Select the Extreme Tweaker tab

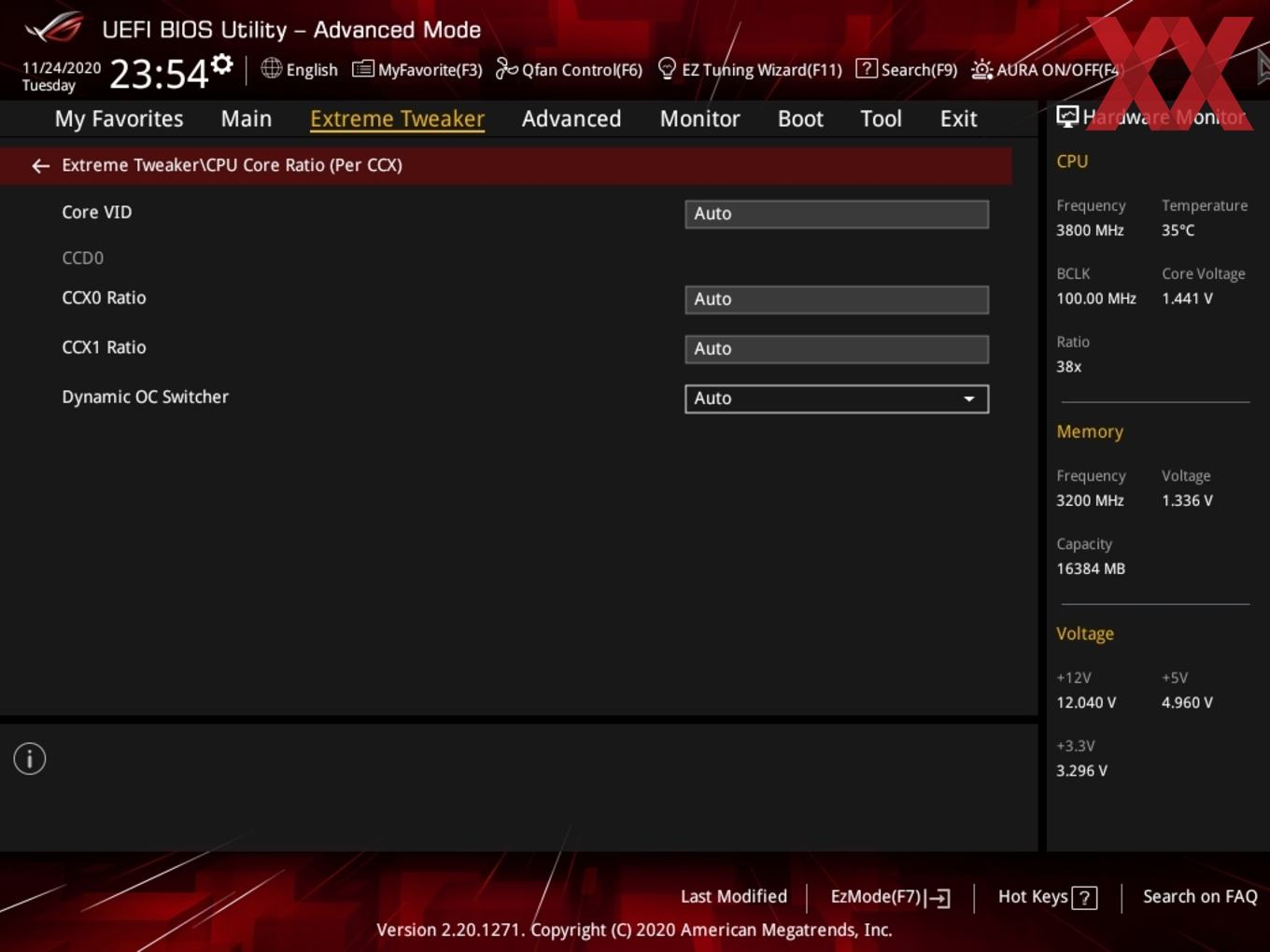pos(397,119)
